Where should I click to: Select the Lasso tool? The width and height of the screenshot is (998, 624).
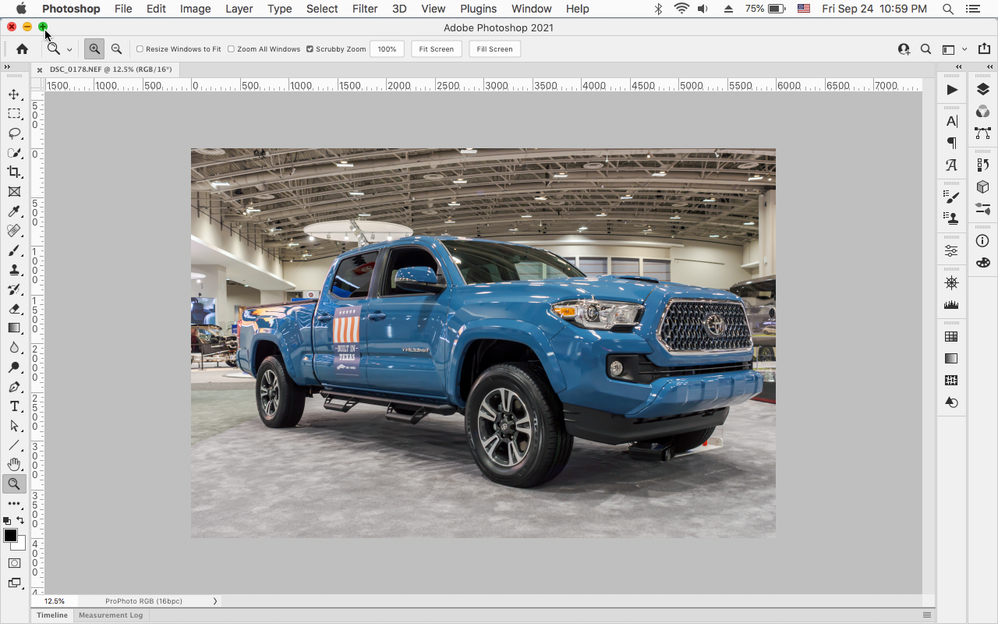[x=14, y=133]
